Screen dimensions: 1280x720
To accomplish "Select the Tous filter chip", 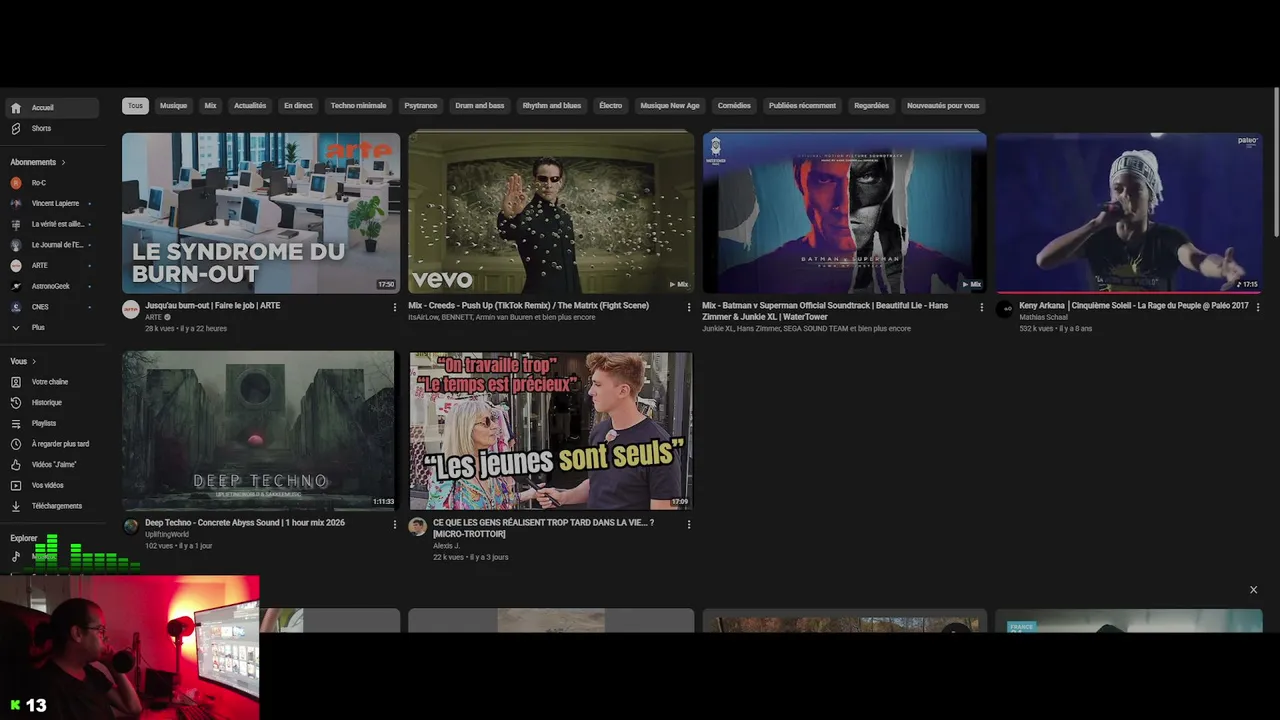I will point(135,106).
